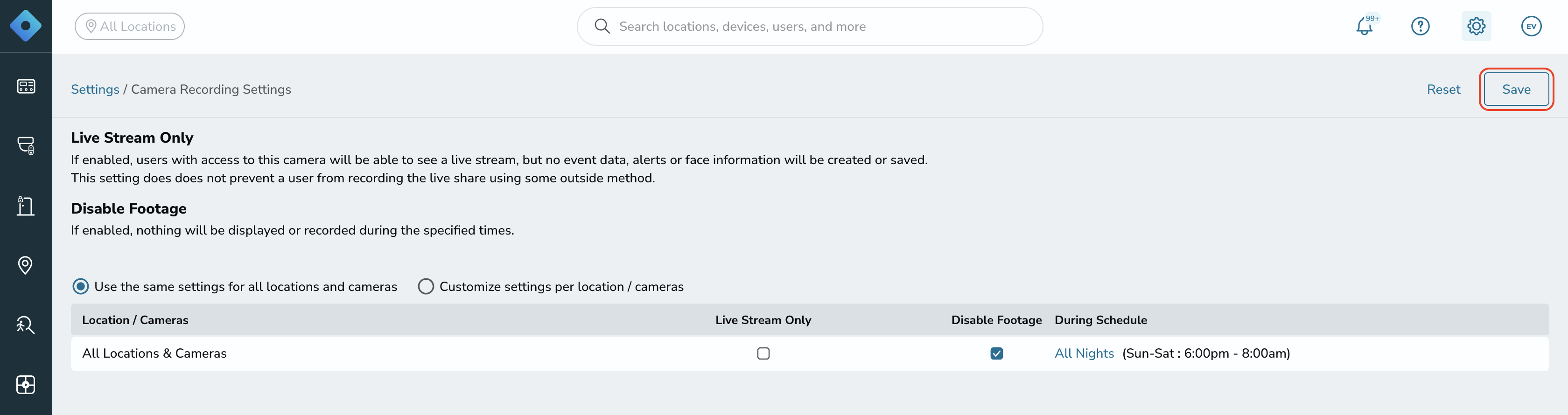Open the All Nights schedule link

pos(1084,353)
